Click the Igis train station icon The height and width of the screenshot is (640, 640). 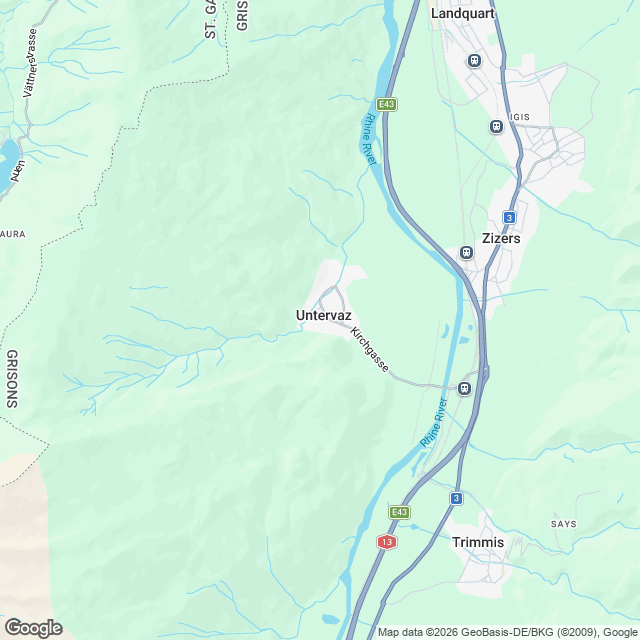point(496,127)
